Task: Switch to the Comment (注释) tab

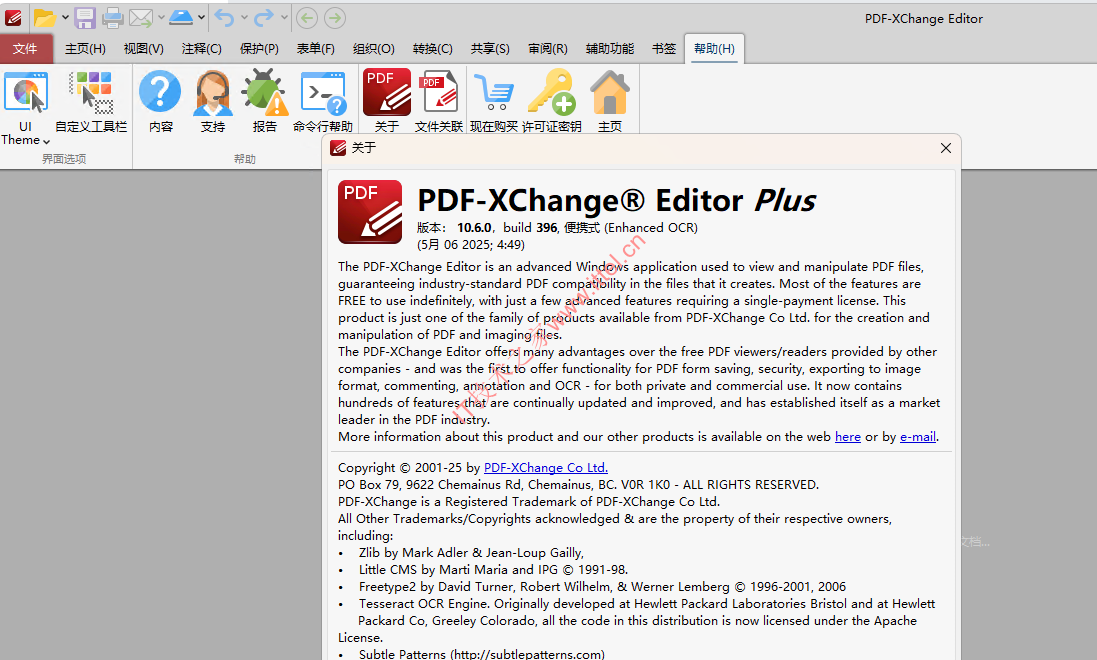Action: (x=201, y=49)
